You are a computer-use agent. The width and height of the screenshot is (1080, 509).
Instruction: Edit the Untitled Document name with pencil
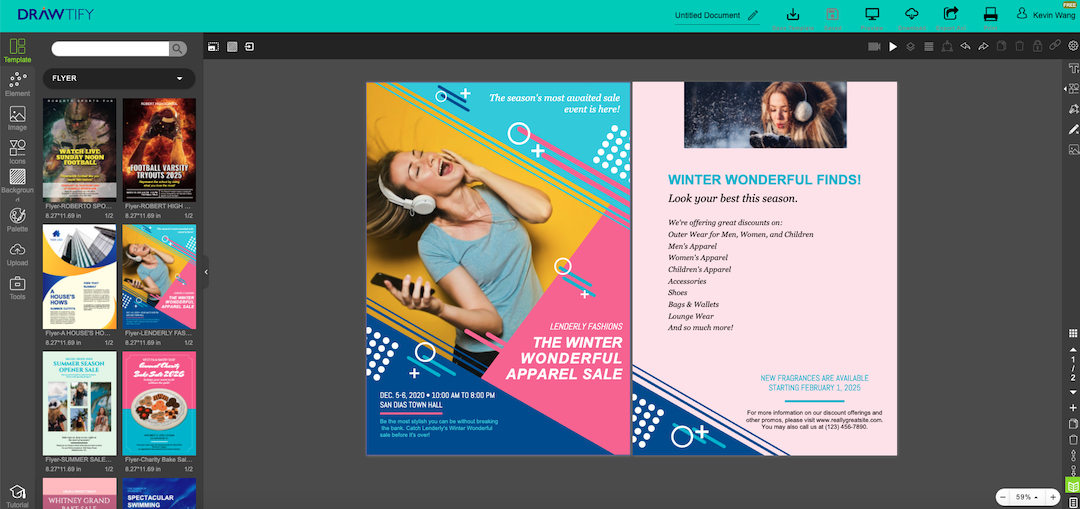pos(753,15)
